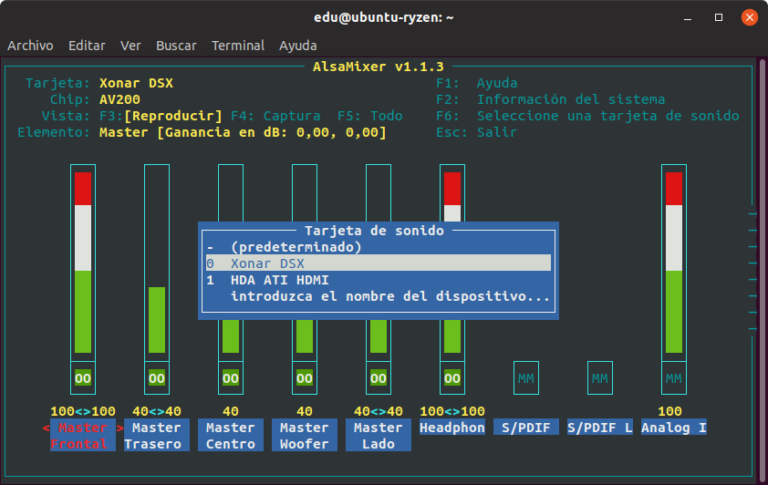Viewport: 768px width, 485px height.
Task: Select the S/PDIF L channel label
Action: tap(600, 427)
